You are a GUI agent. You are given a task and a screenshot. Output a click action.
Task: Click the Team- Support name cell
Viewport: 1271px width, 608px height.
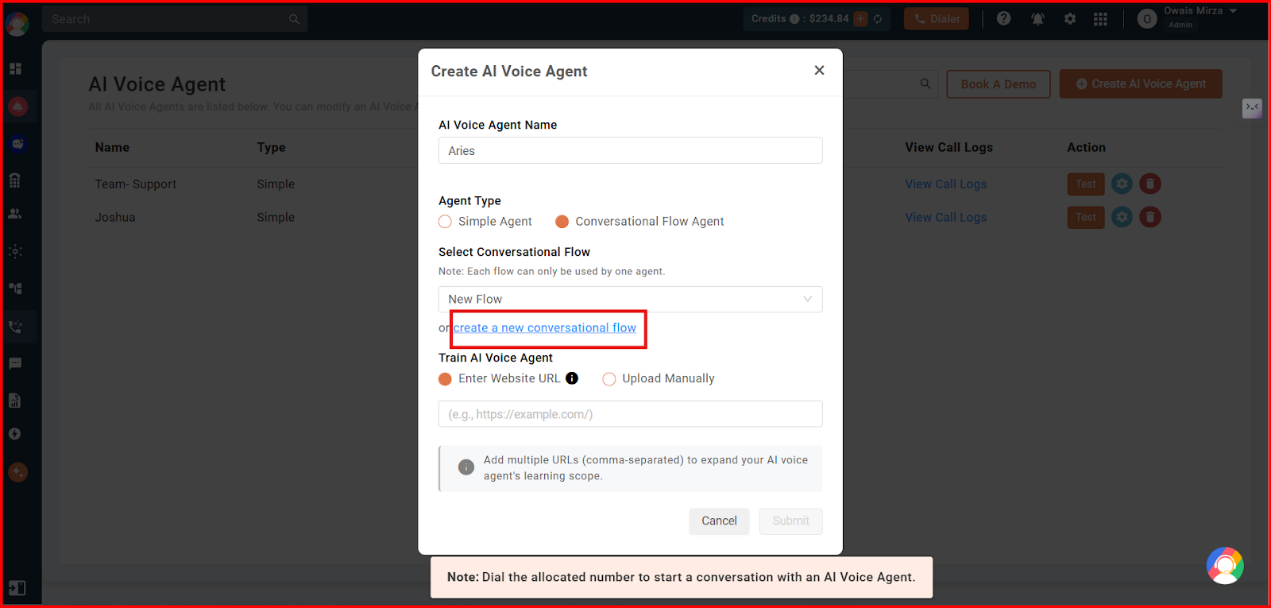136,184
